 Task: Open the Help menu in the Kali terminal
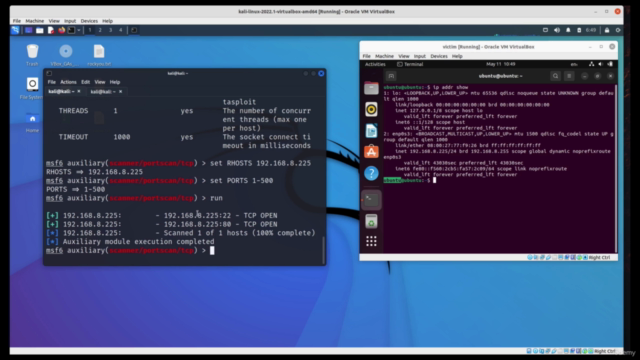click(115, 82)
